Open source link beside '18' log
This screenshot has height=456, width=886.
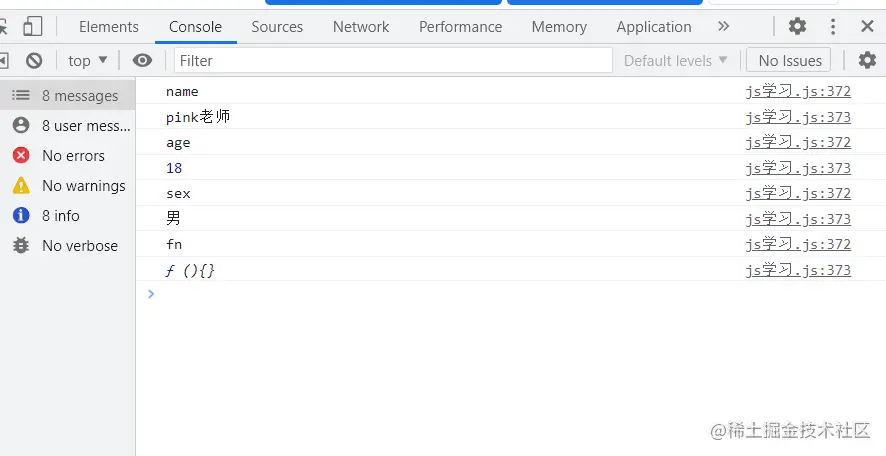tap(798, 168)
